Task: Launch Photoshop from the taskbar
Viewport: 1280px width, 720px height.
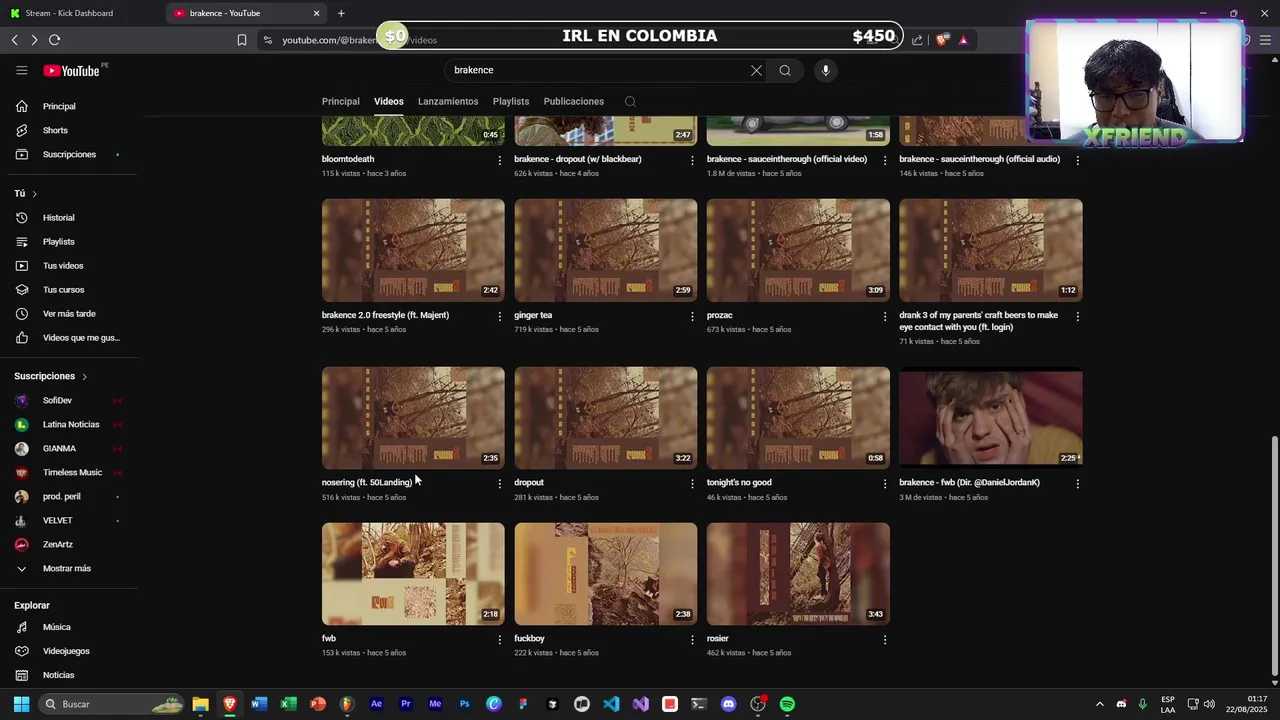Action: click(x=464, y=704)
